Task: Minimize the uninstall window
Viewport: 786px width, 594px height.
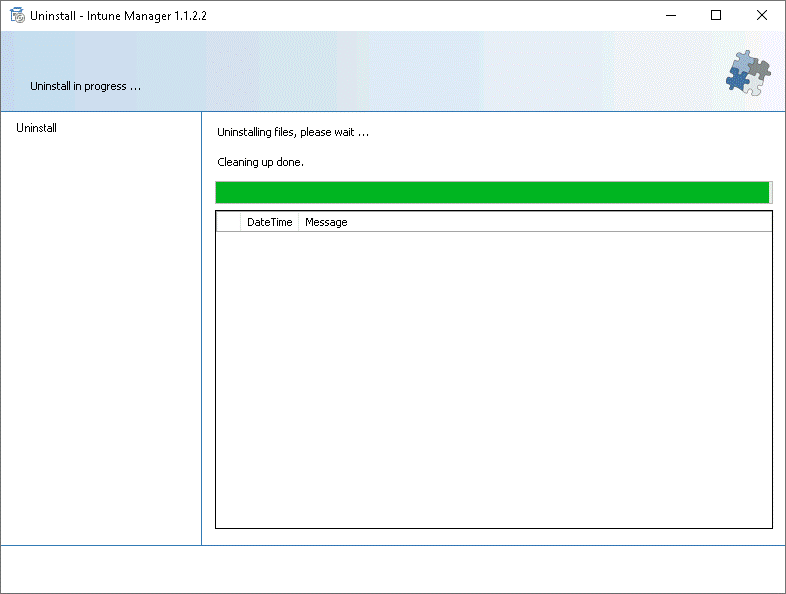Action: point(671,16)
